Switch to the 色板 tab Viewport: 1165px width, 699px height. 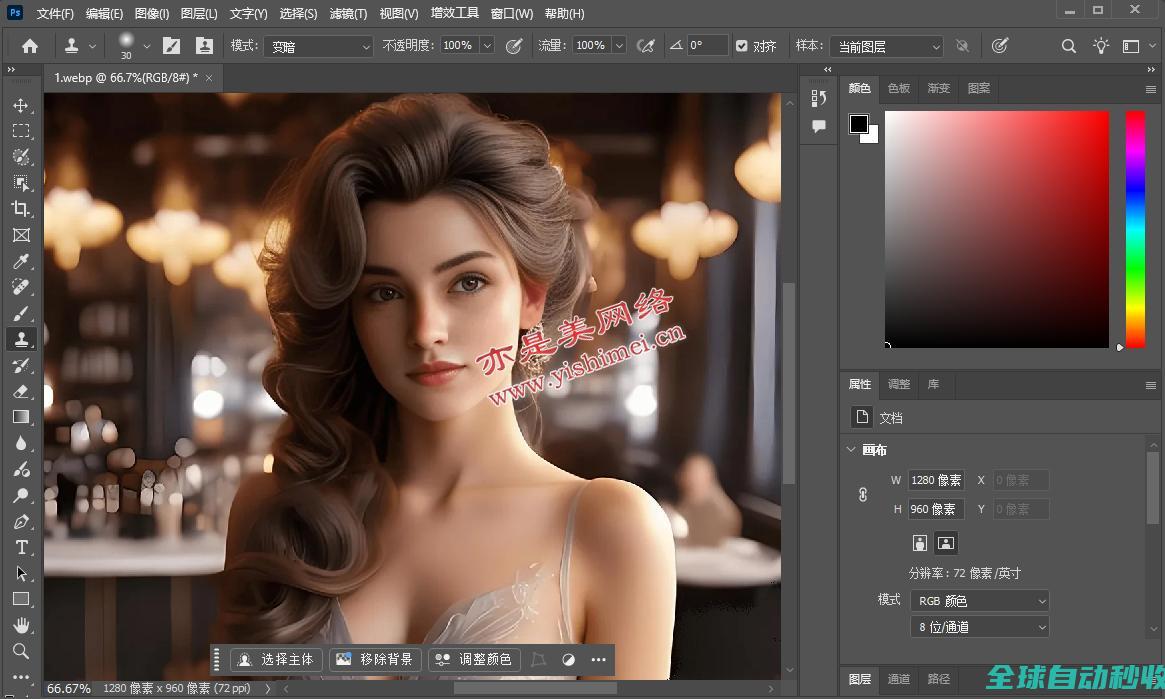click(x=899, y=88)
